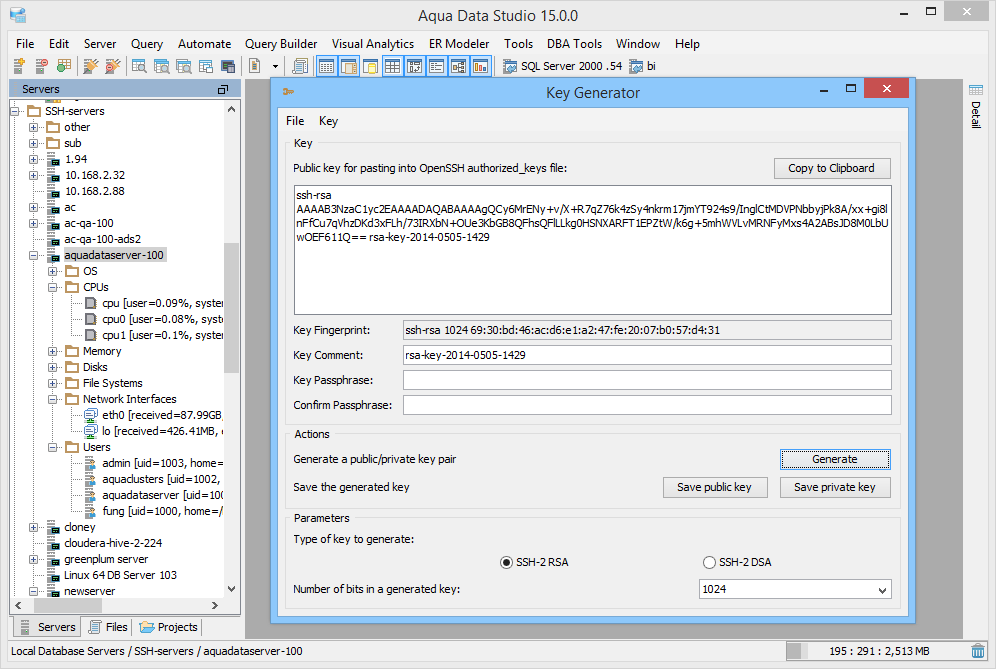The image size is (996, 669).
Task: Click the Disconnect server plug icon with red badge
Action: point(112,65)
